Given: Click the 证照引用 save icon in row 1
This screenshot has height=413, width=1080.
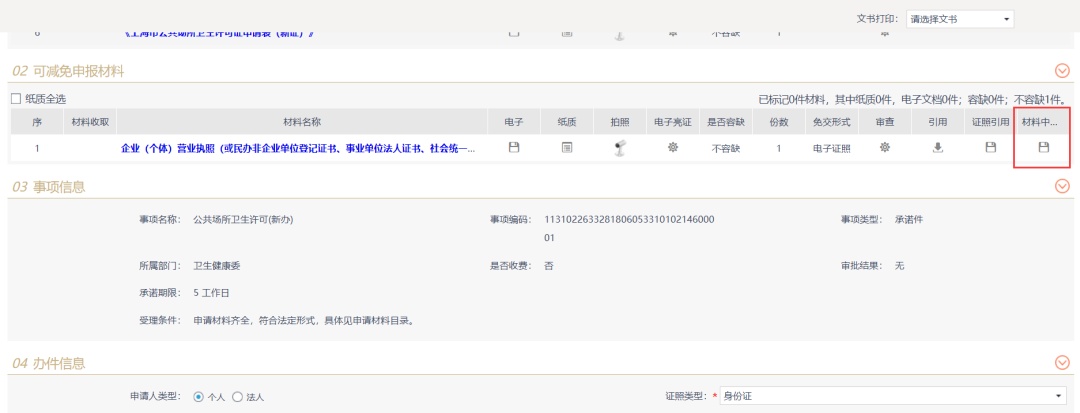Looking at the screenshot, I should 990,148.
